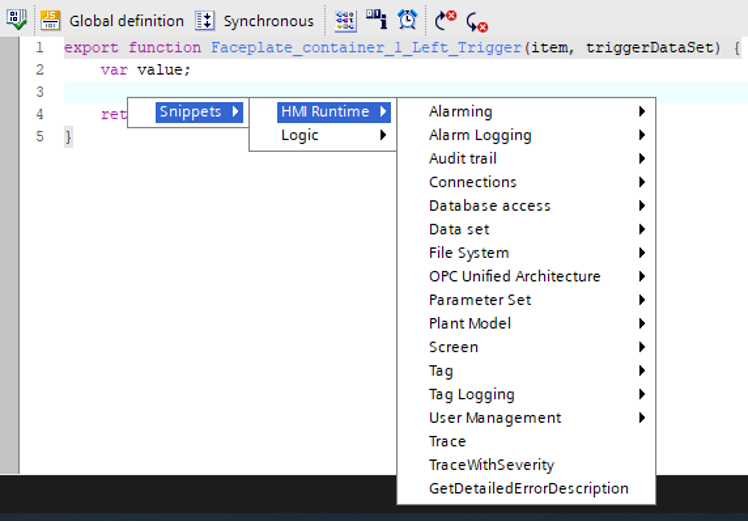Expand the Data set submenu
The width and height of the screenshot is (748, 522).
tap(537, 229)
